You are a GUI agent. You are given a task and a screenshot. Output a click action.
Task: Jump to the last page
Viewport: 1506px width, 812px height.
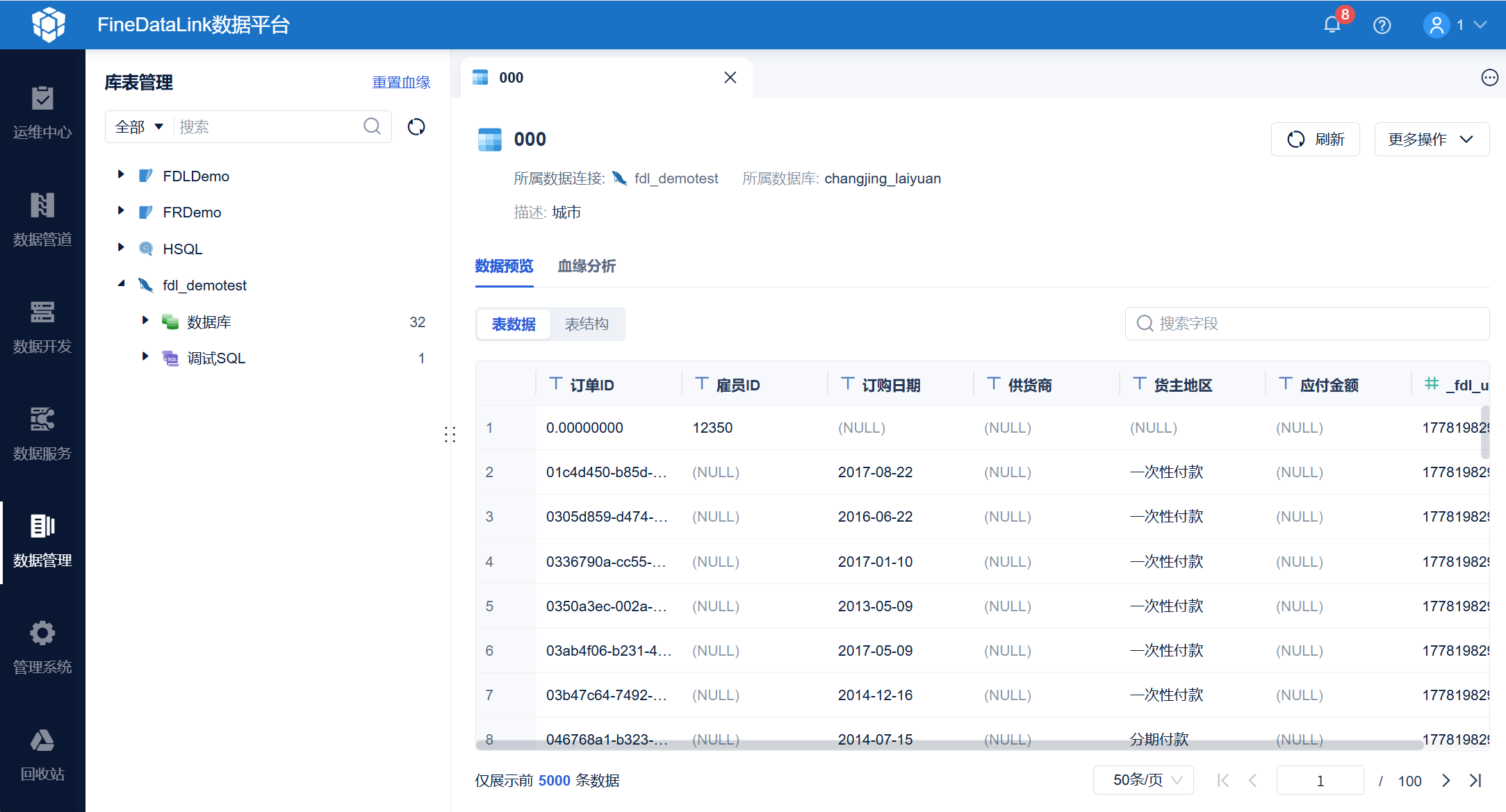click(x=1475, y=780)
